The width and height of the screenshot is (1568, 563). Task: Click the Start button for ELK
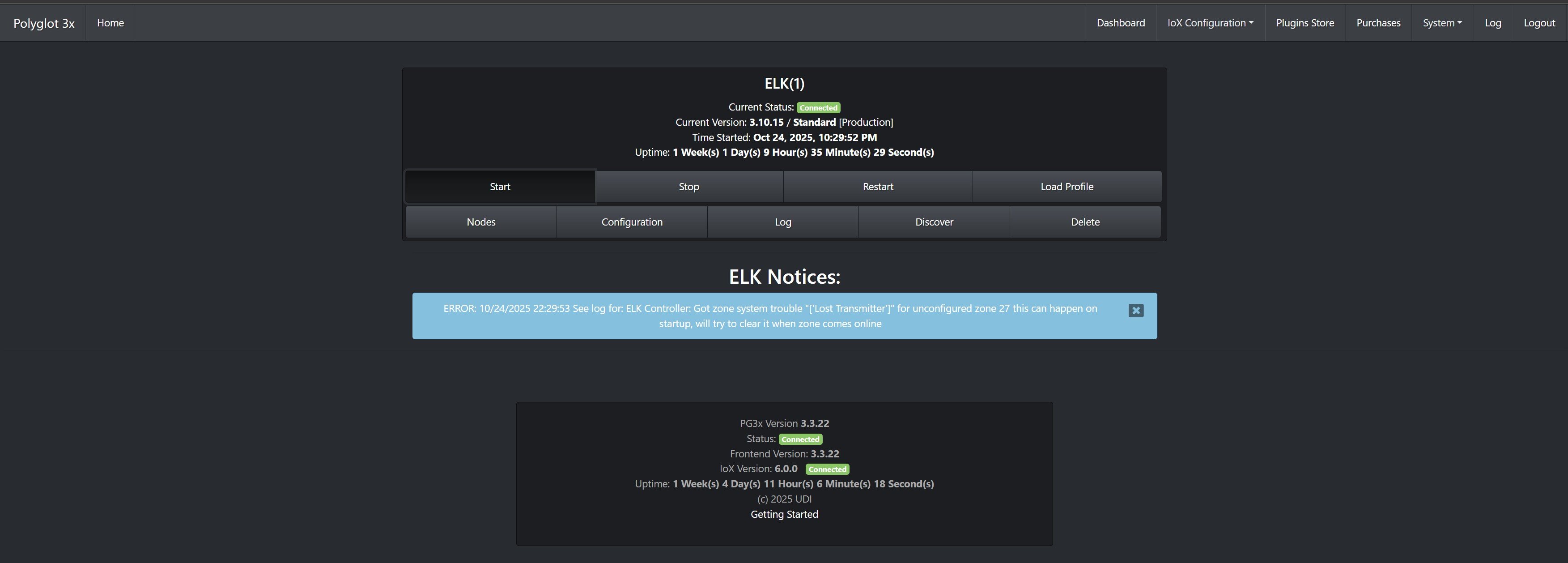(500, 187)
